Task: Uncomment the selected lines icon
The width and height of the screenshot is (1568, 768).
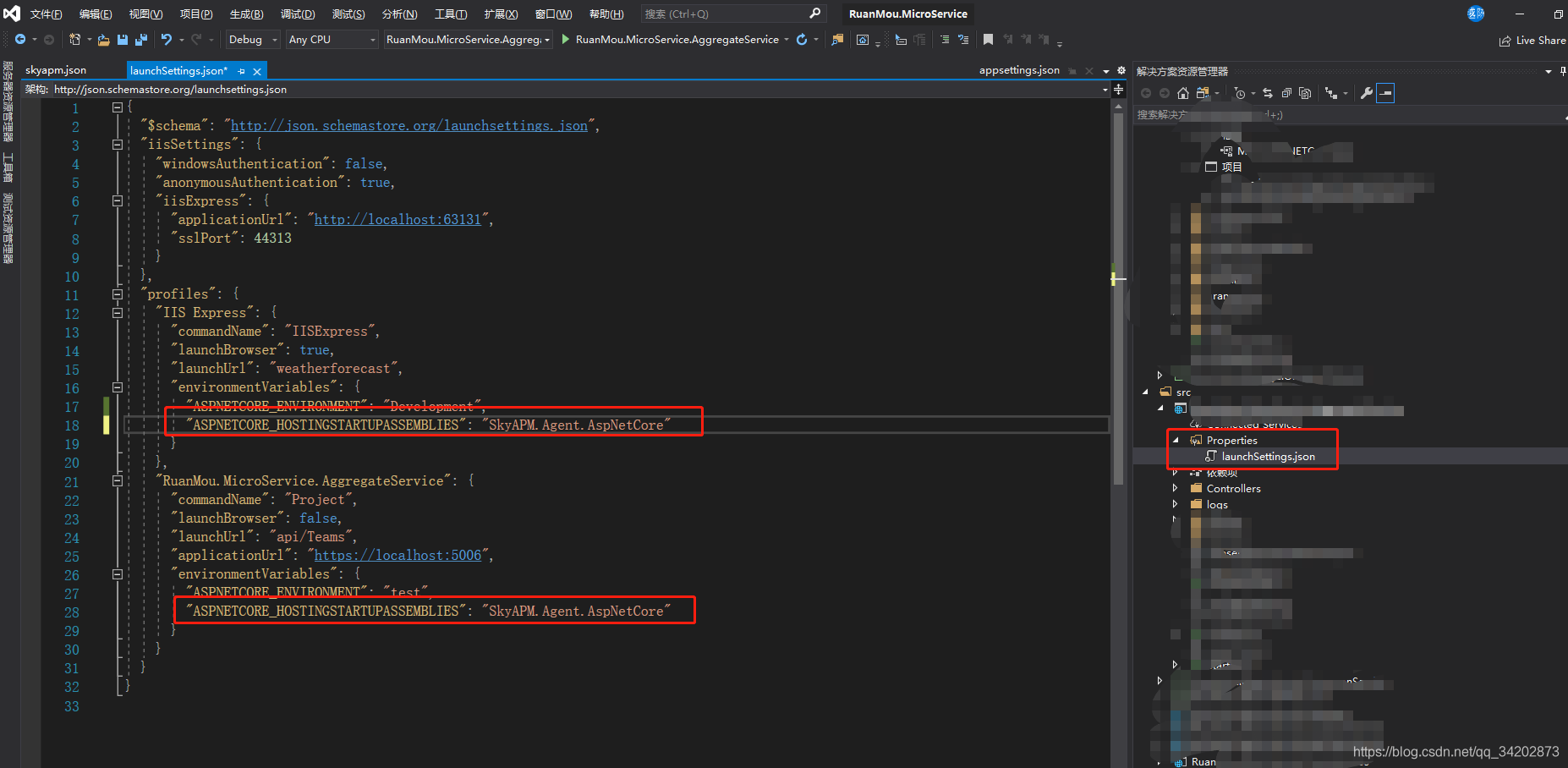Action: (x=963, y=39)
